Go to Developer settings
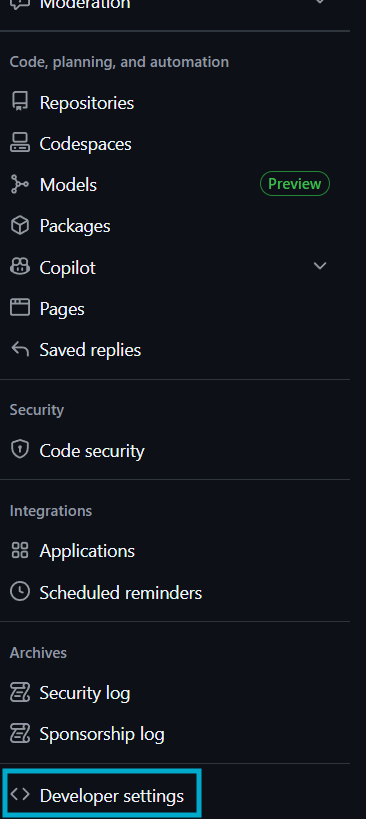366x819 pixels. (101, 796)
